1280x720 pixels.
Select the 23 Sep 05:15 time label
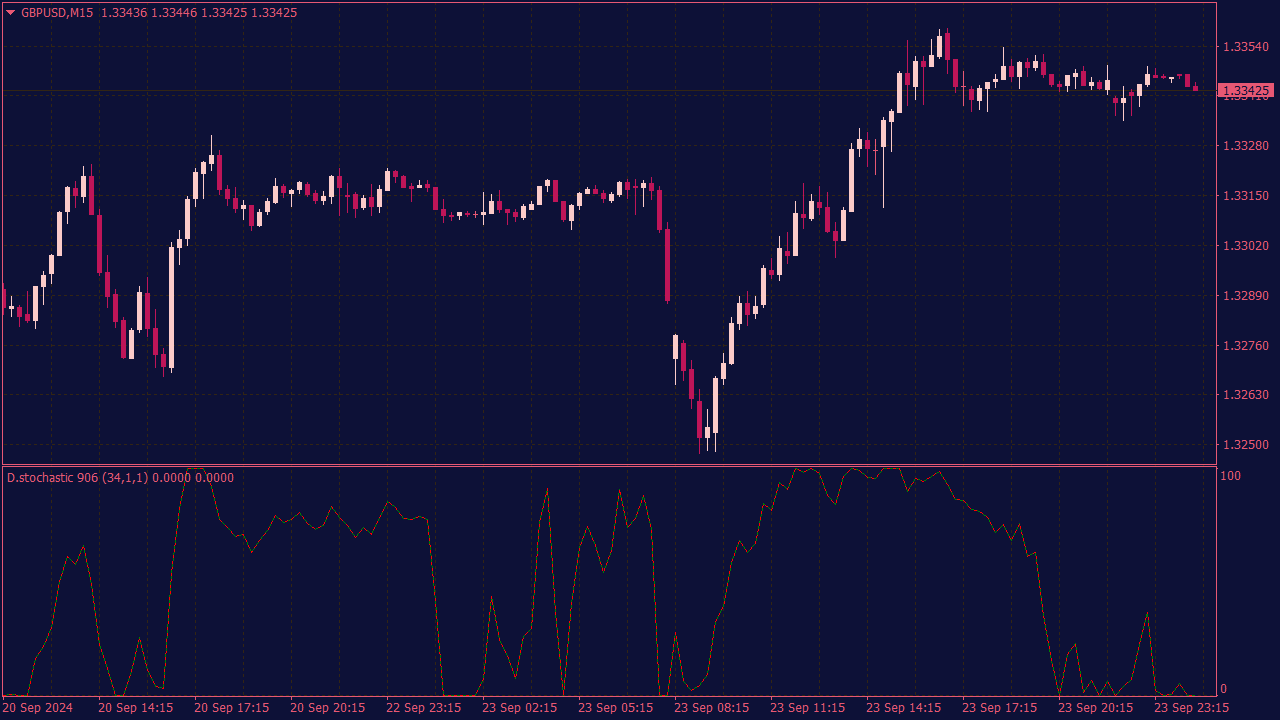[616, 708]
